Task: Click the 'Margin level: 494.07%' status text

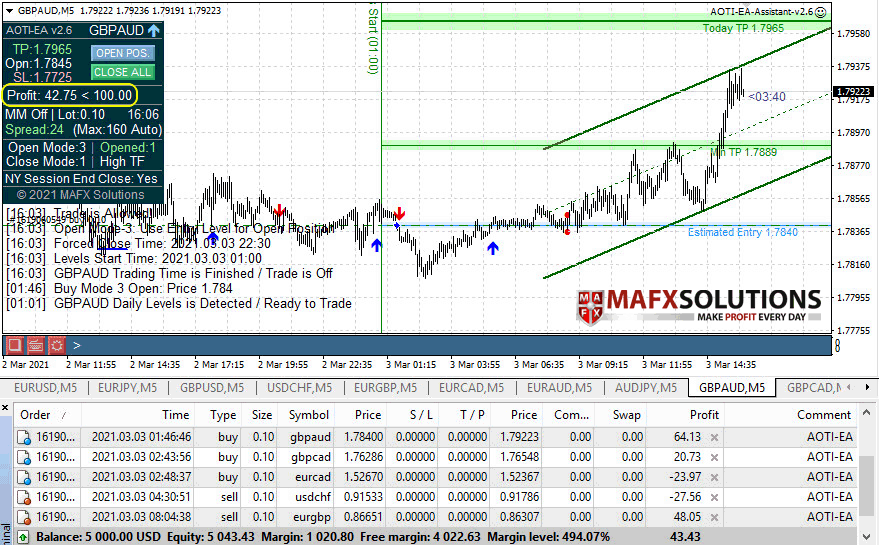Action: [548, 537]
